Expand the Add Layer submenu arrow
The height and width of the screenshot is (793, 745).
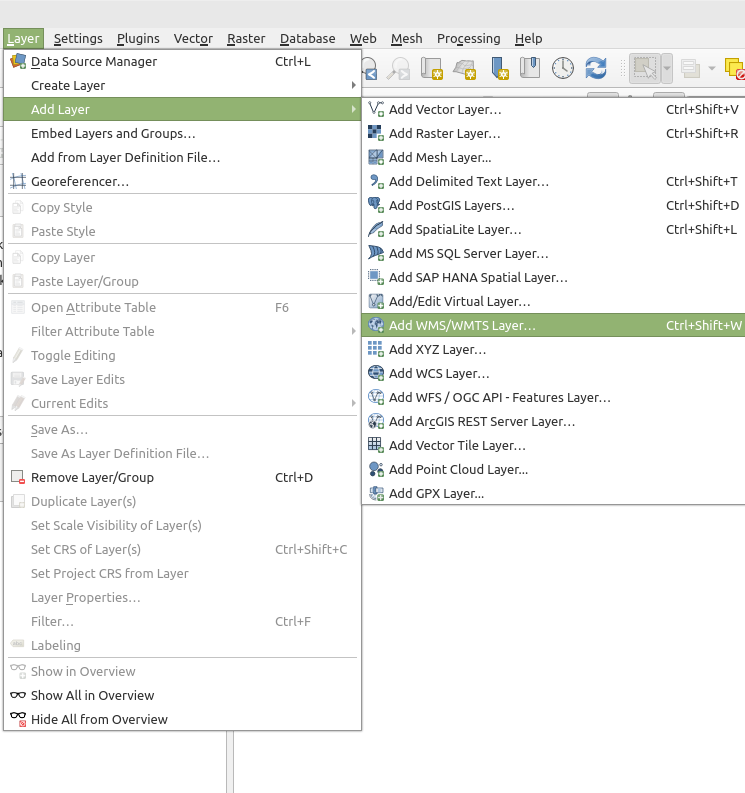(353, 109)
